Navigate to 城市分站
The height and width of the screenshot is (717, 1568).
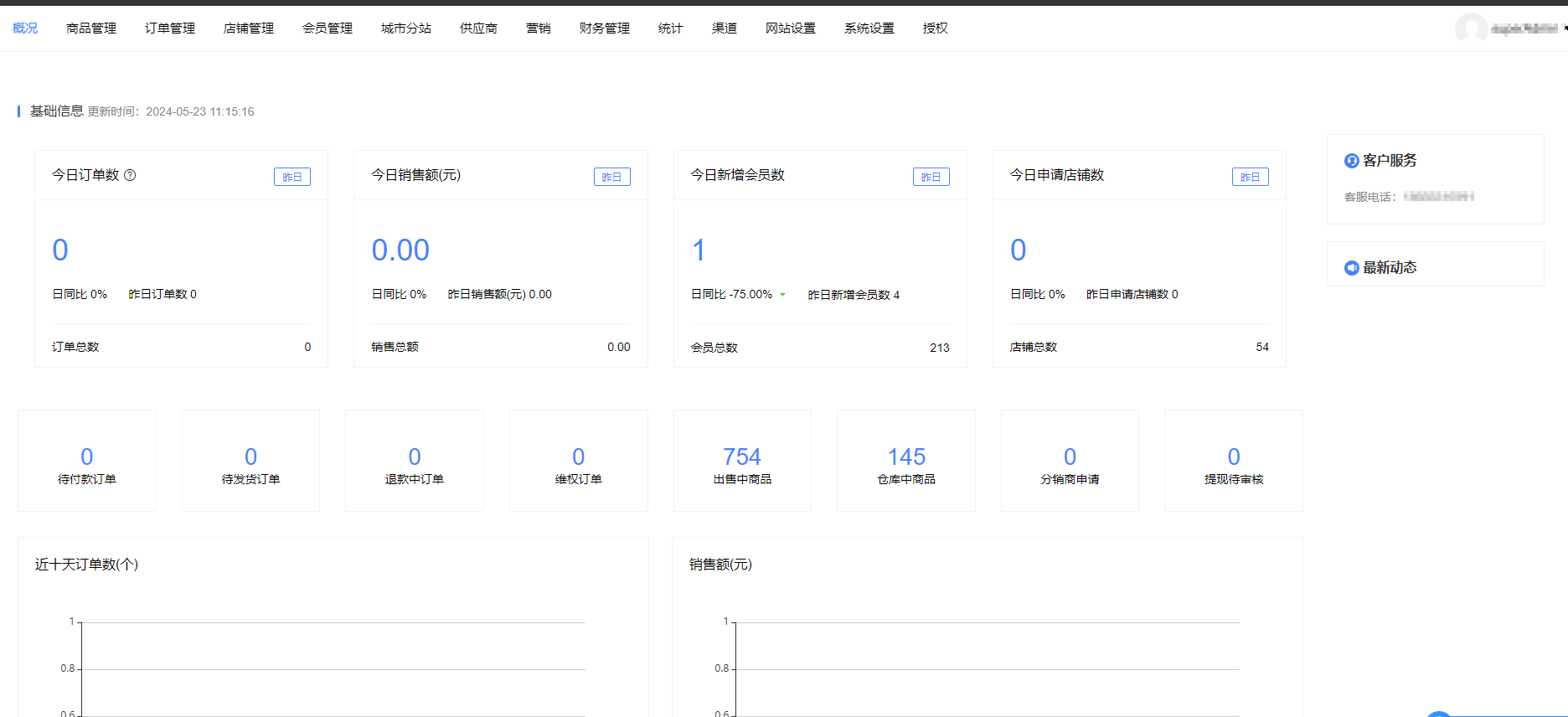406,28
